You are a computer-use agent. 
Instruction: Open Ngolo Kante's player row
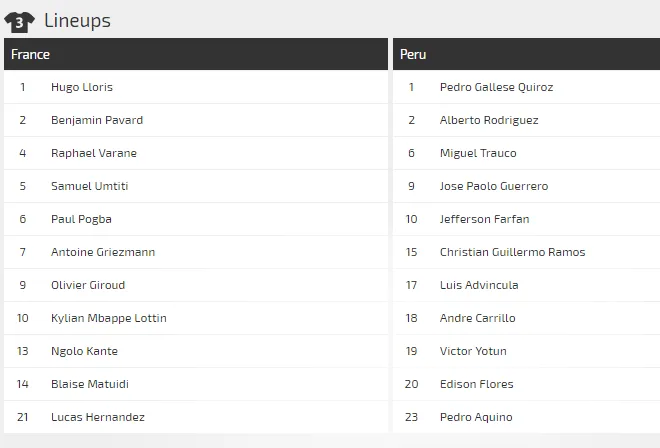pyautogui.click(x=84, y=351)
